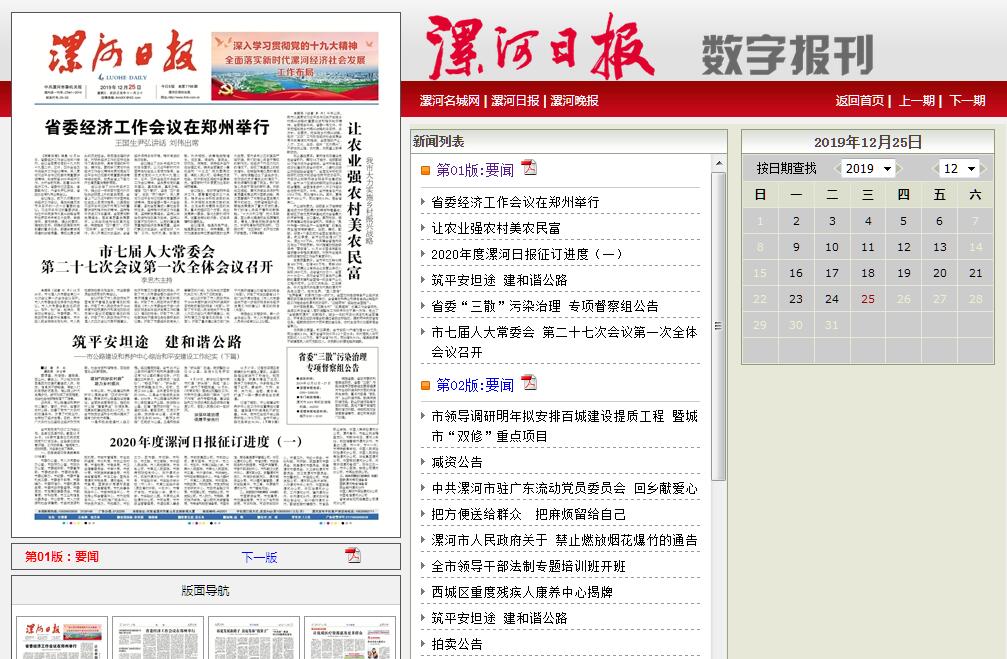Open the article 省委经济工作会议在郑州举行 from the list
1007x659 pixels.
click(515, 202)
